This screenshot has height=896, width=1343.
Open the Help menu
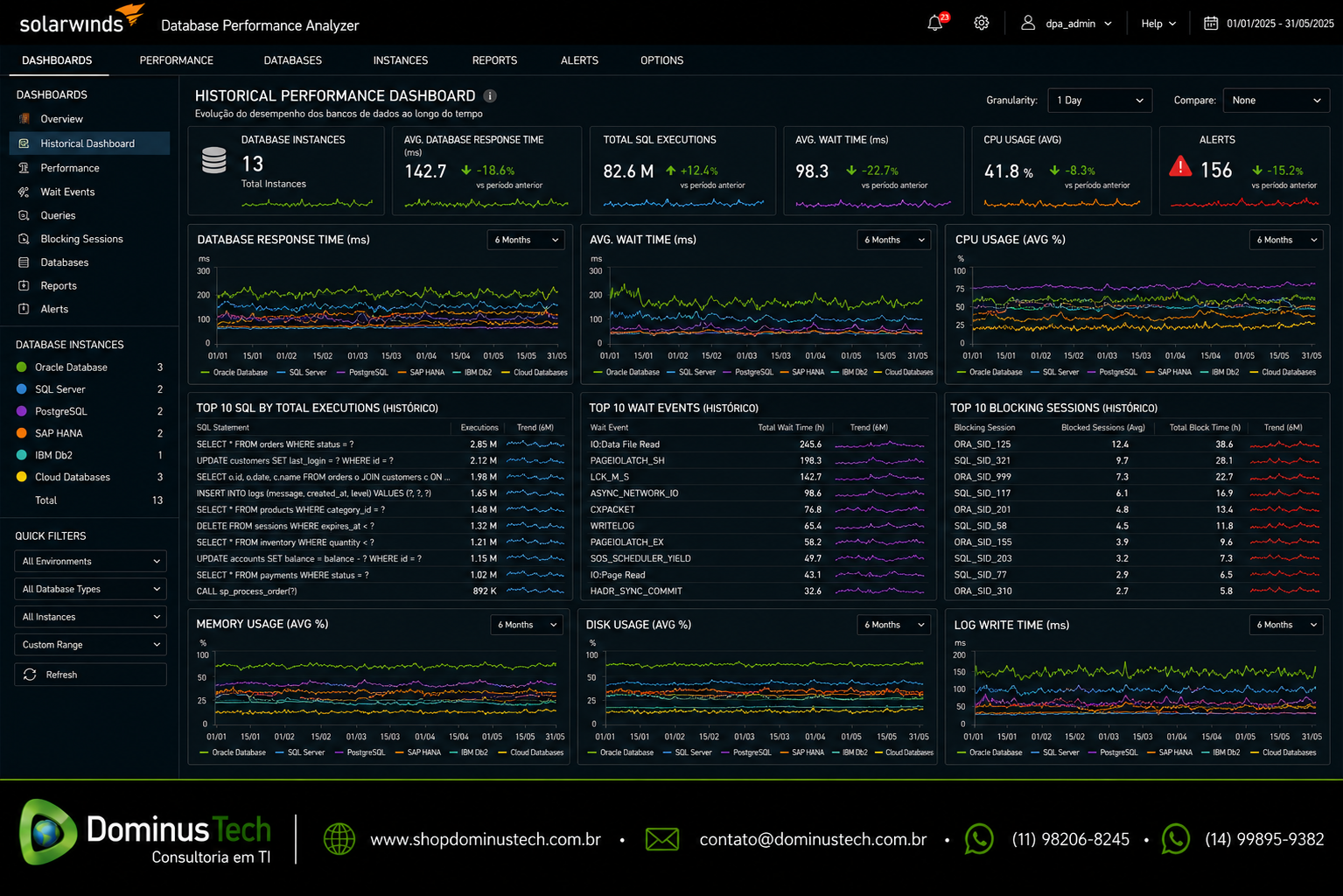coord(1158,24)
